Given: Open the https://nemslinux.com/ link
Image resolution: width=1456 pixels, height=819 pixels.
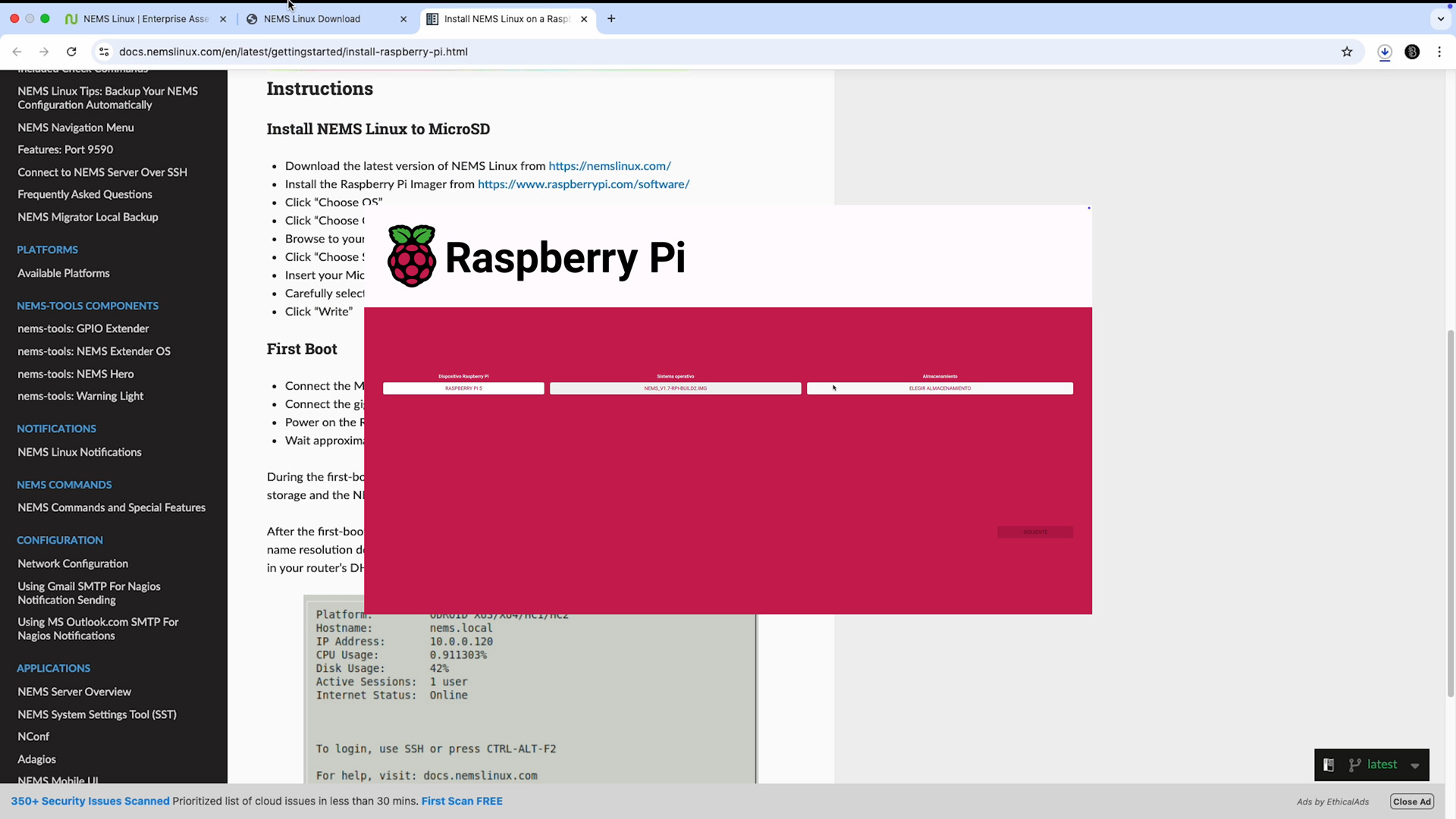Looking at the screenshot, I should coord(610,165).
